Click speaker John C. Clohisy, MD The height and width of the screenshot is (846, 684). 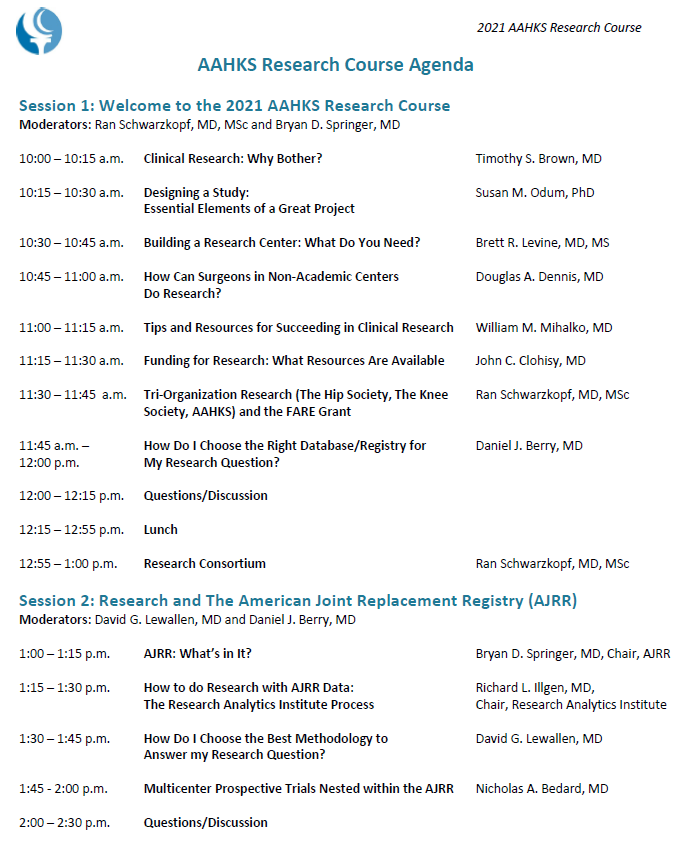(x=530, y=360)
